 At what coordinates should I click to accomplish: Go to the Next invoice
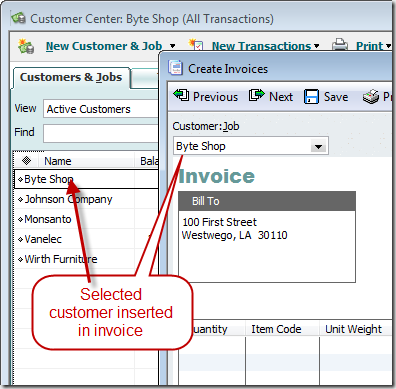281,97
